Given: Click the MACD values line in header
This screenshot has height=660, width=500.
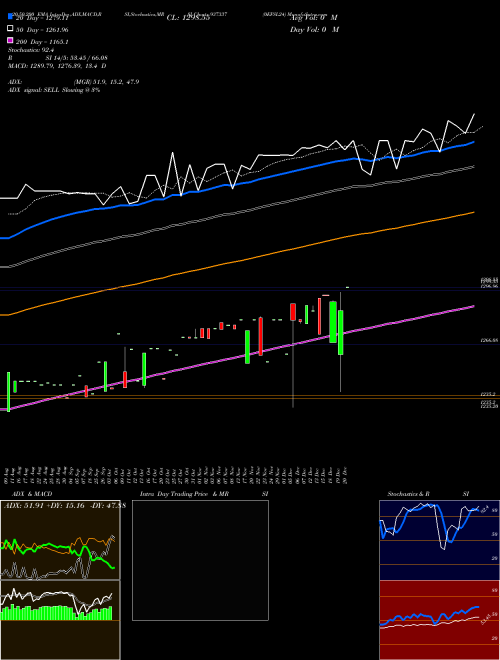Looking at the screenshot, I should click(57, 66).
